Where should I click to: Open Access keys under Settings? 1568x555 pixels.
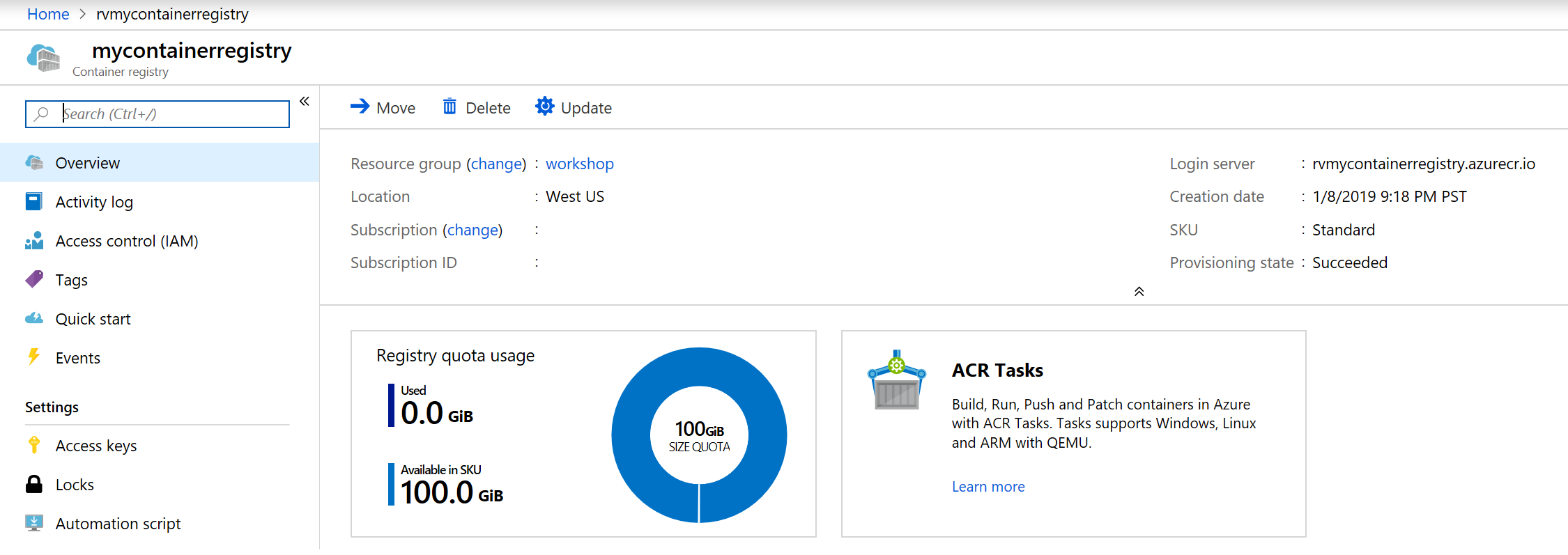[x=160, y=445]
